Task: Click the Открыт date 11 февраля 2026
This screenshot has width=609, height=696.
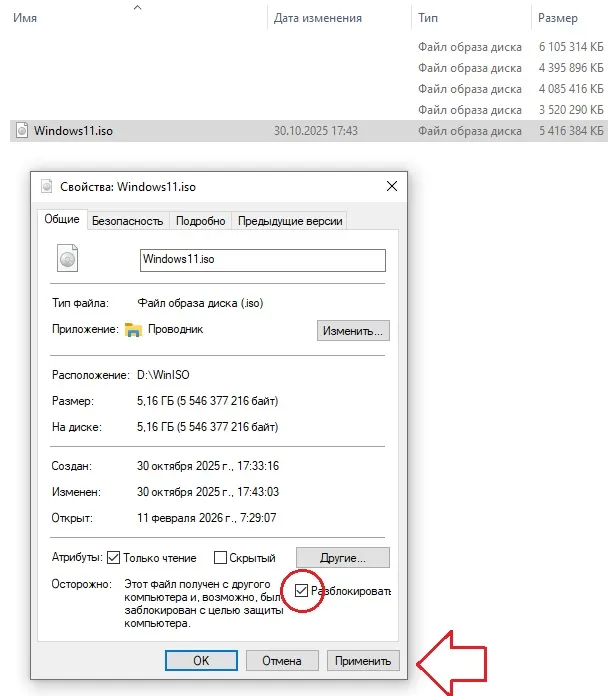Action: [x=206, y=518]
